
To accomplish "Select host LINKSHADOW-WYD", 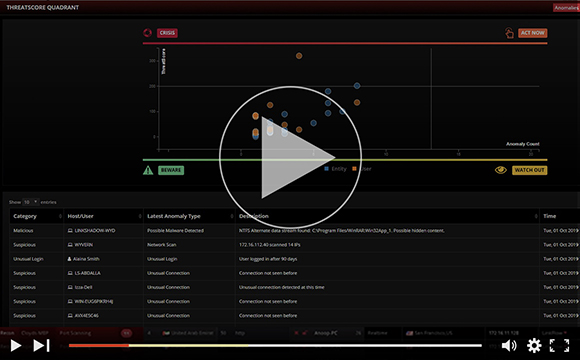I will coord(95,231).
